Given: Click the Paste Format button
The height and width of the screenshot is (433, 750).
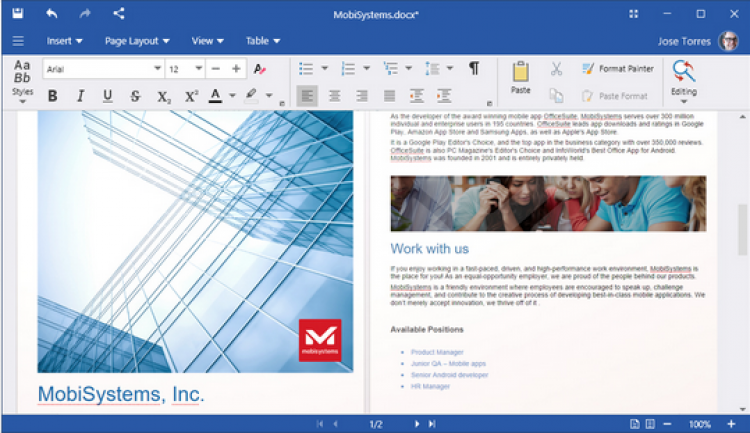Looking at the screenshot, I should [x=615, y=96].
